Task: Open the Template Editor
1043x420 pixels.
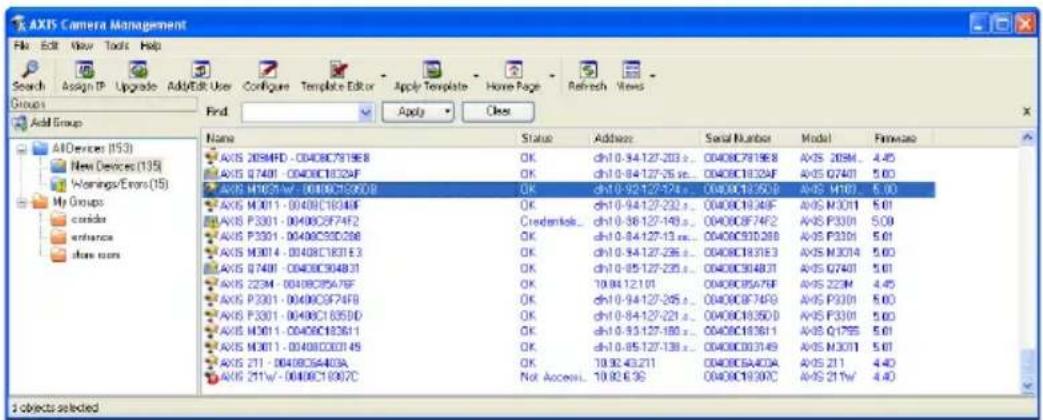Action: pos(338,77)
